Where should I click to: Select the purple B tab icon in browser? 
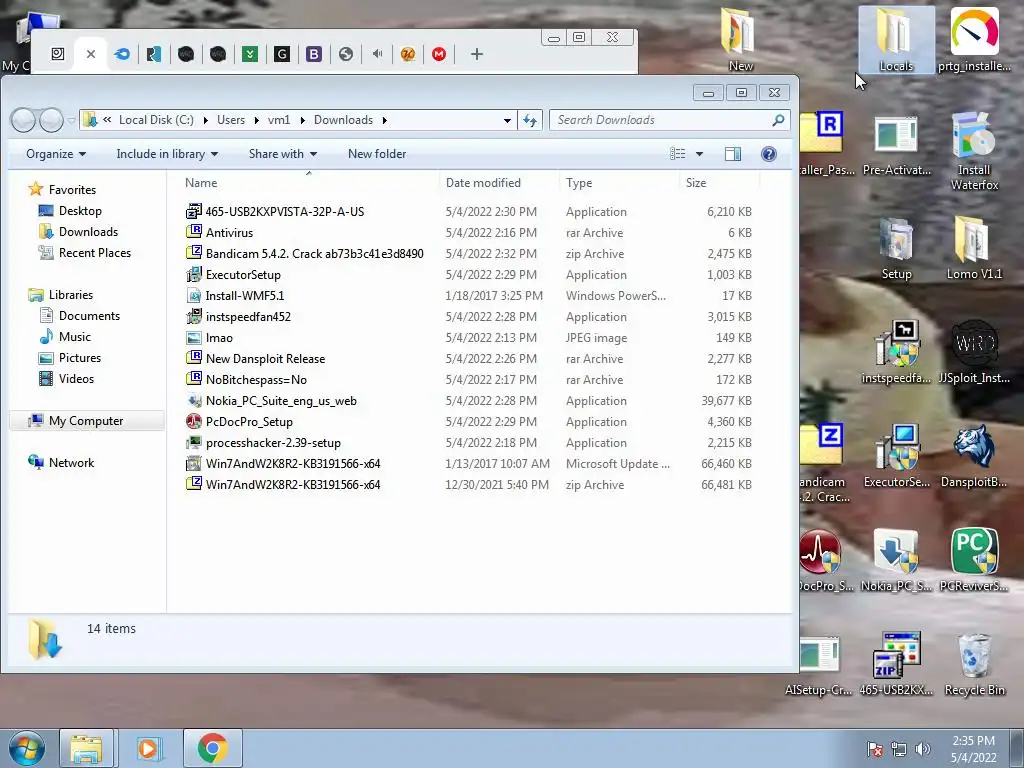313,54
